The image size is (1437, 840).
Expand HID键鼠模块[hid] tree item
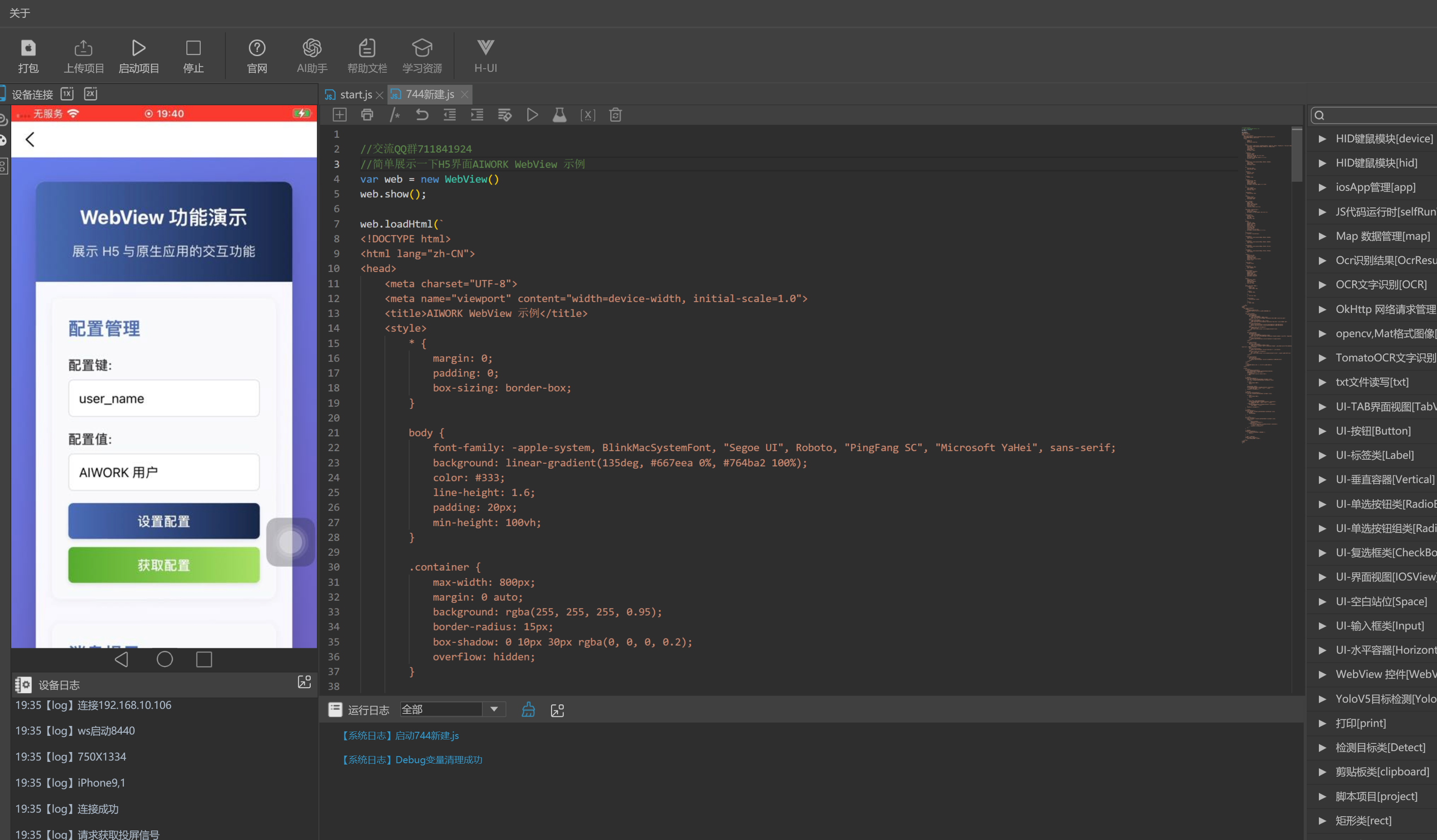(x=1322, y=163)
